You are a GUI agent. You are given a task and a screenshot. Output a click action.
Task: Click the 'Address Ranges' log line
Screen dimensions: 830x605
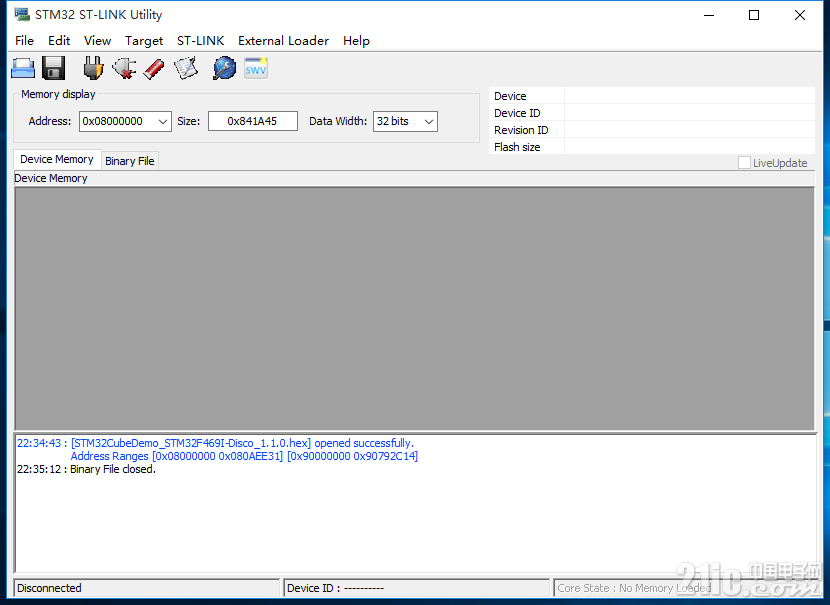(x=244, y=456)
